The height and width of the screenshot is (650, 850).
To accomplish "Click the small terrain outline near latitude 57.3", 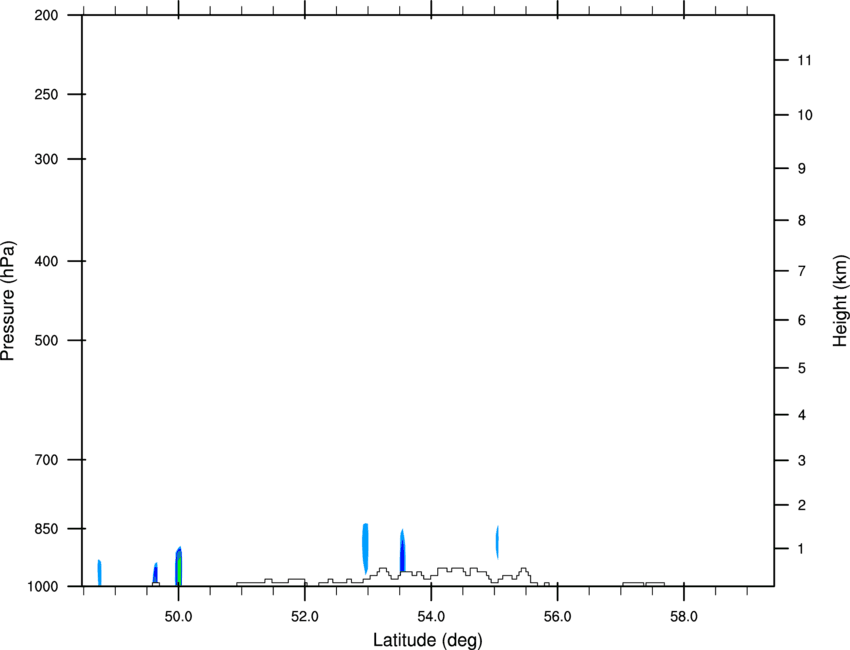I will [643, 584].
